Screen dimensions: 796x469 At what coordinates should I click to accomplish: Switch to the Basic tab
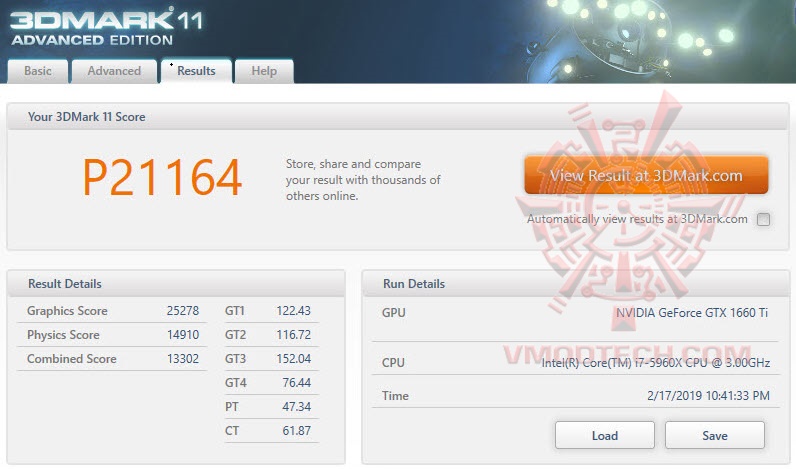pos(38,71)
